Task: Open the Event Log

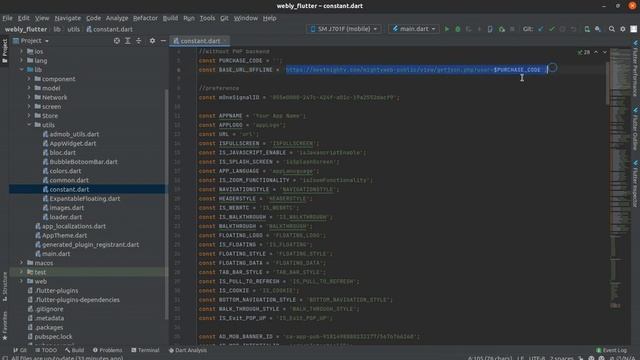Action: click(x=611, y=350)
